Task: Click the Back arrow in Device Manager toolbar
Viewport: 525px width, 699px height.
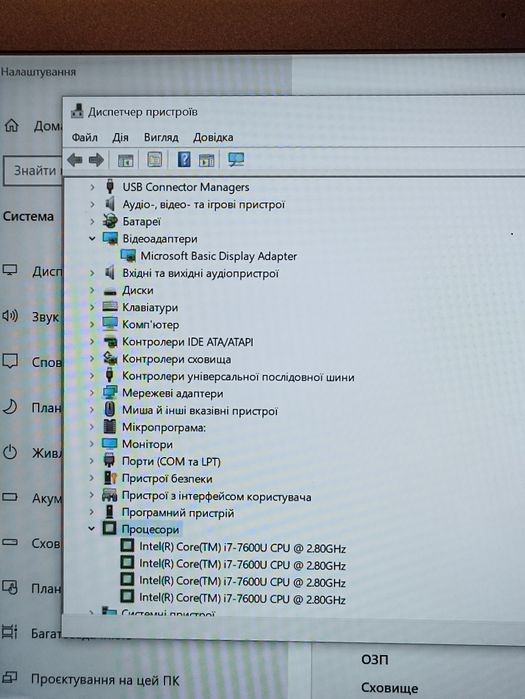Action: coord(74,160)
